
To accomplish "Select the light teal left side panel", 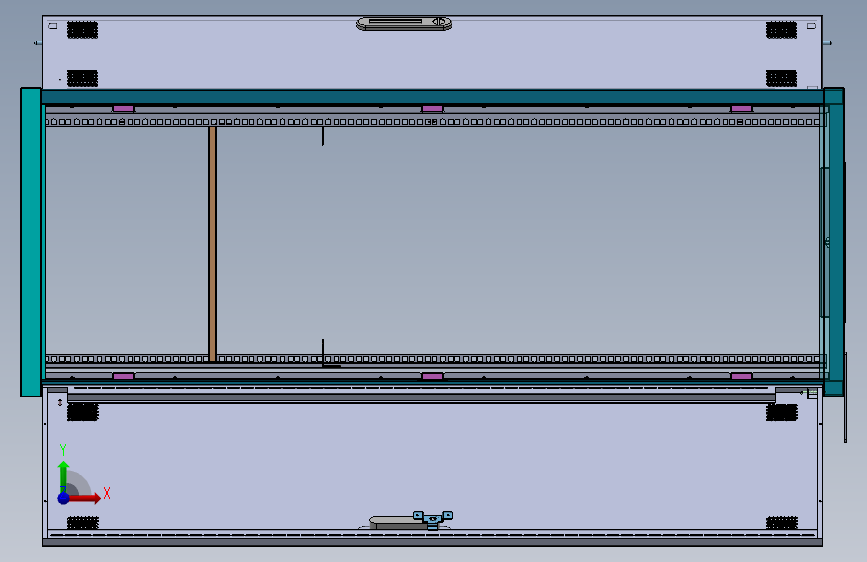I will [31, 242].
